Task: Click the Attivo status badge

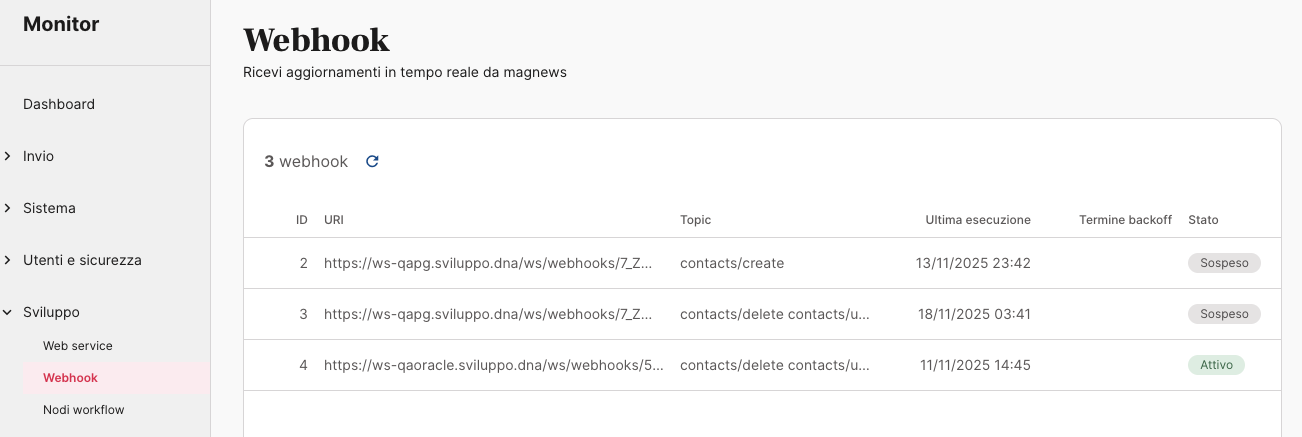Action: 1216,365
